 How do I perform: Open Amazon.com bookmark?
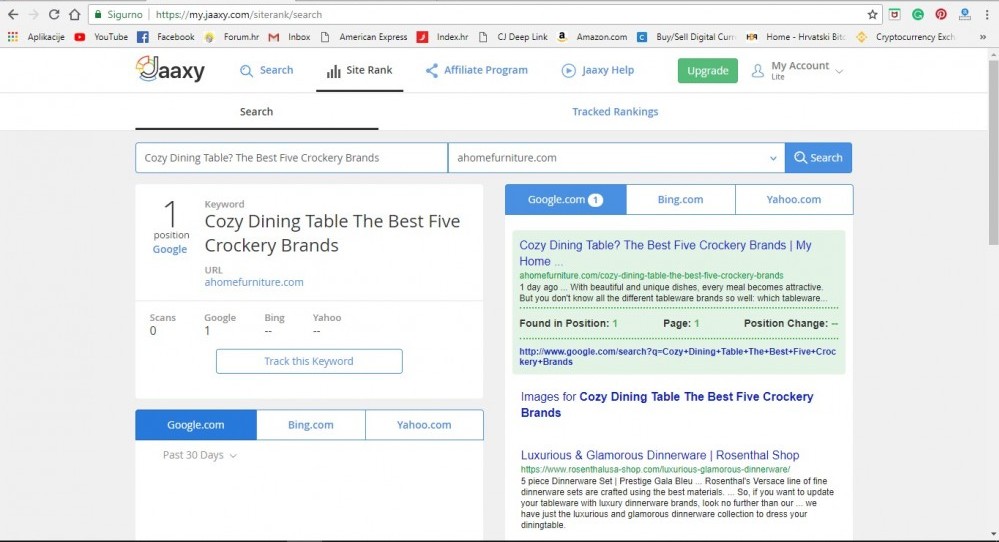(x=592, y=37)
